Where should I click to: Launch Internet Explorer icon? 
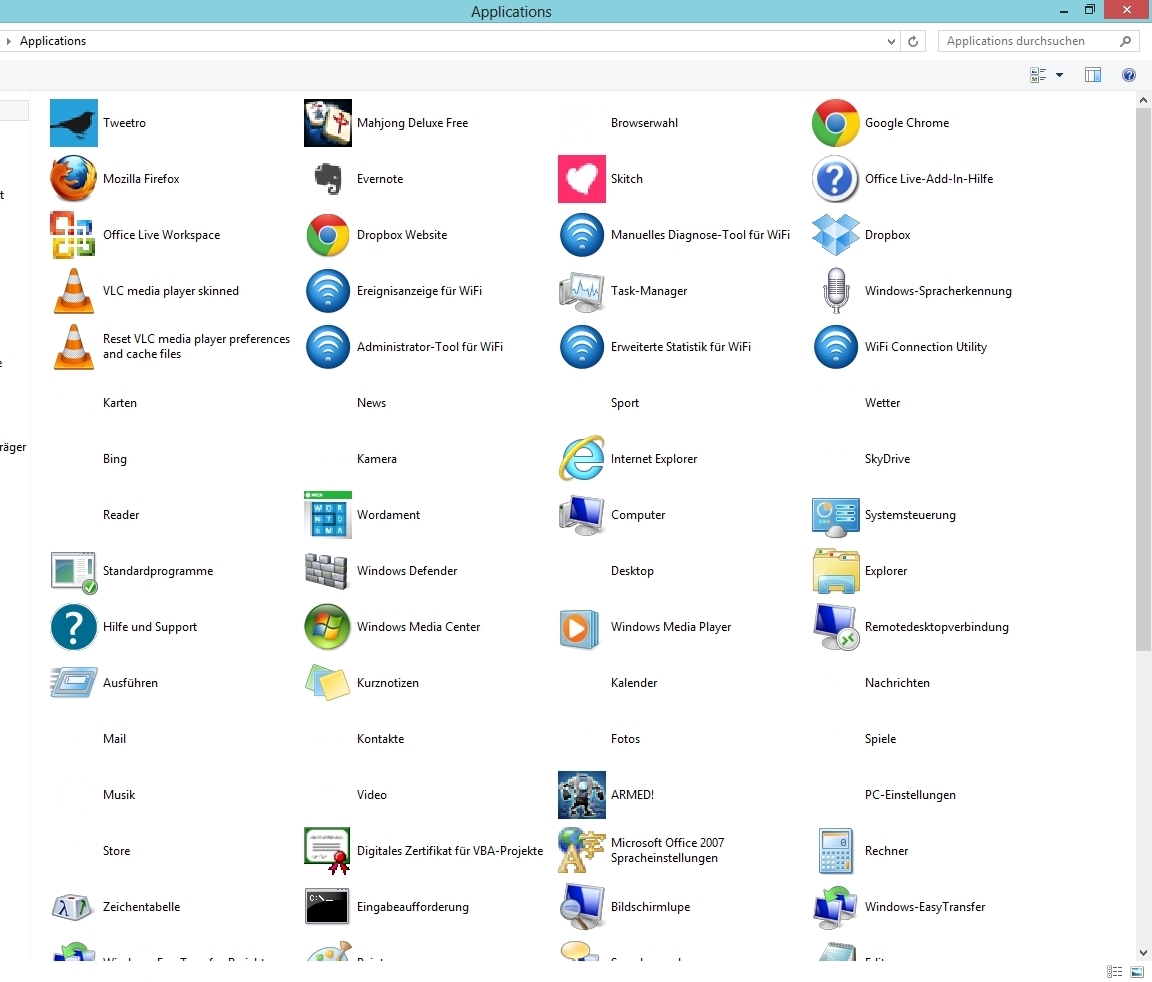582,459
